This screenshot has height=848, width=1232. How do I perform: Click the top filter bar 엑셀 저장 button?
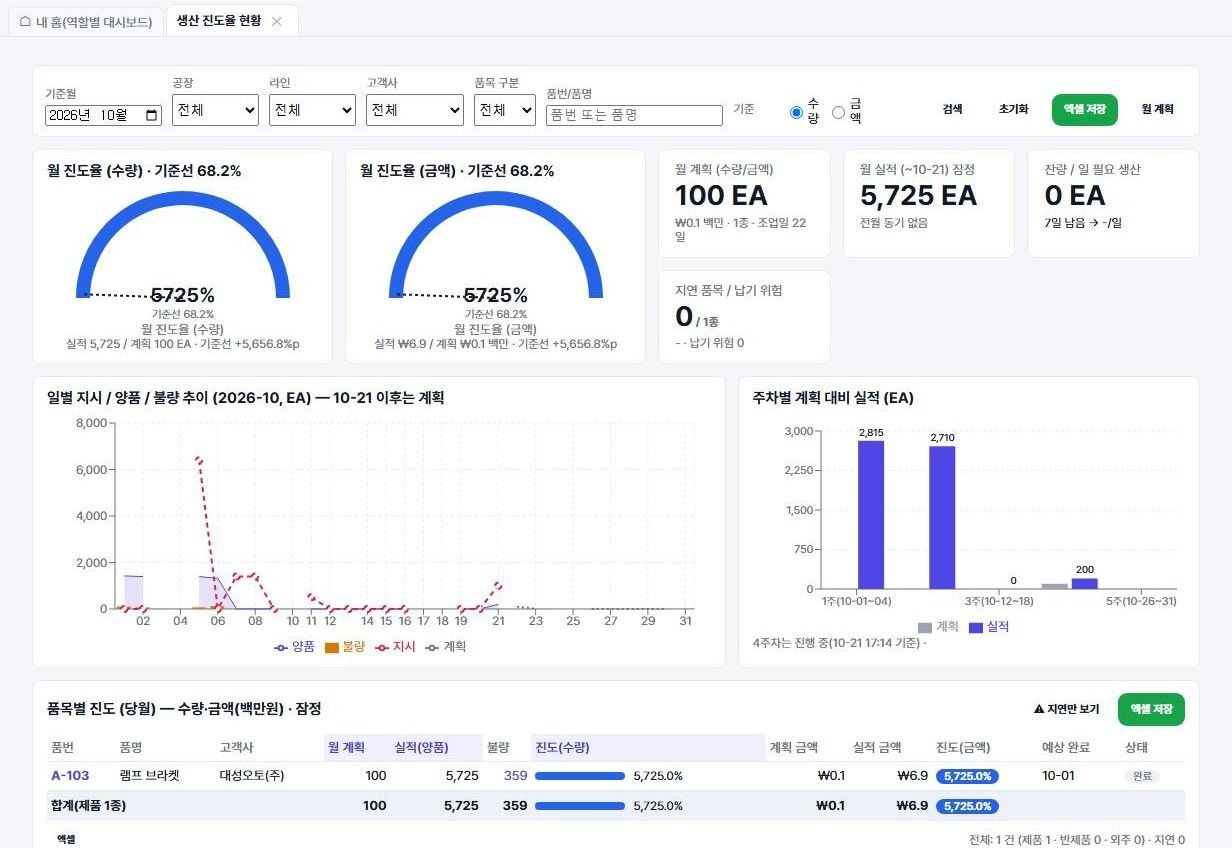point(1084,110)
